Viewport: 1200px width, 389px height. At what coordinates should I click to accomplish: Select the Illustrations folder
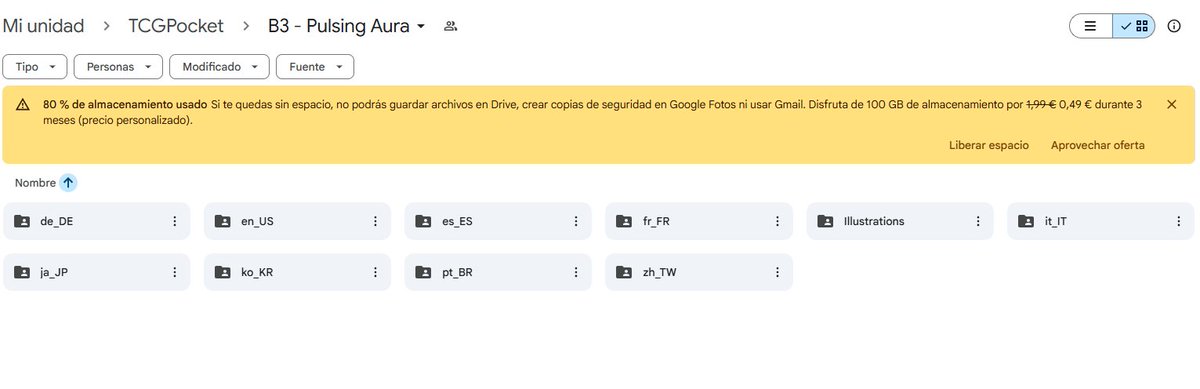point(900,221)
